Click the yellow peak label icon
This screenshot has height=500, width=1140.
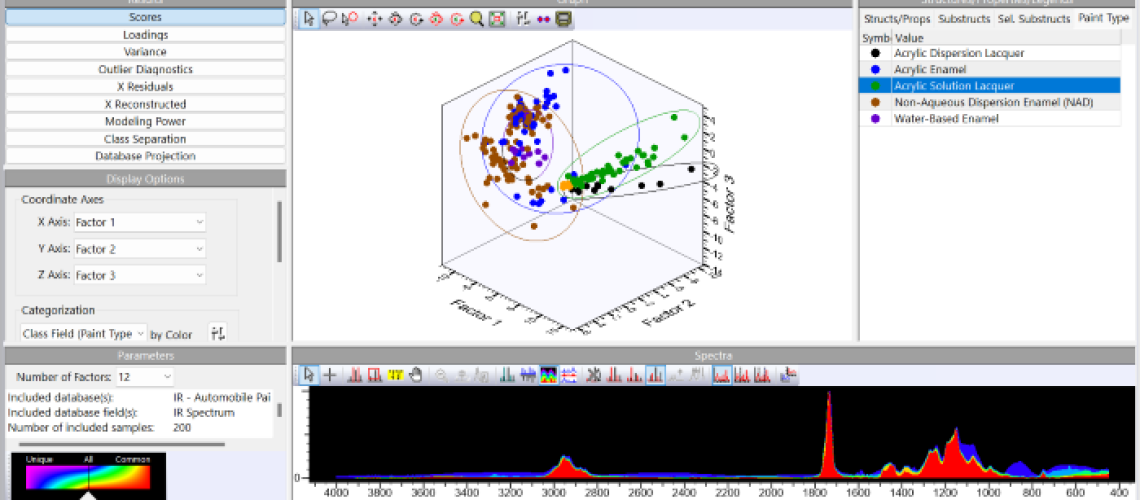tap(396, 375)
